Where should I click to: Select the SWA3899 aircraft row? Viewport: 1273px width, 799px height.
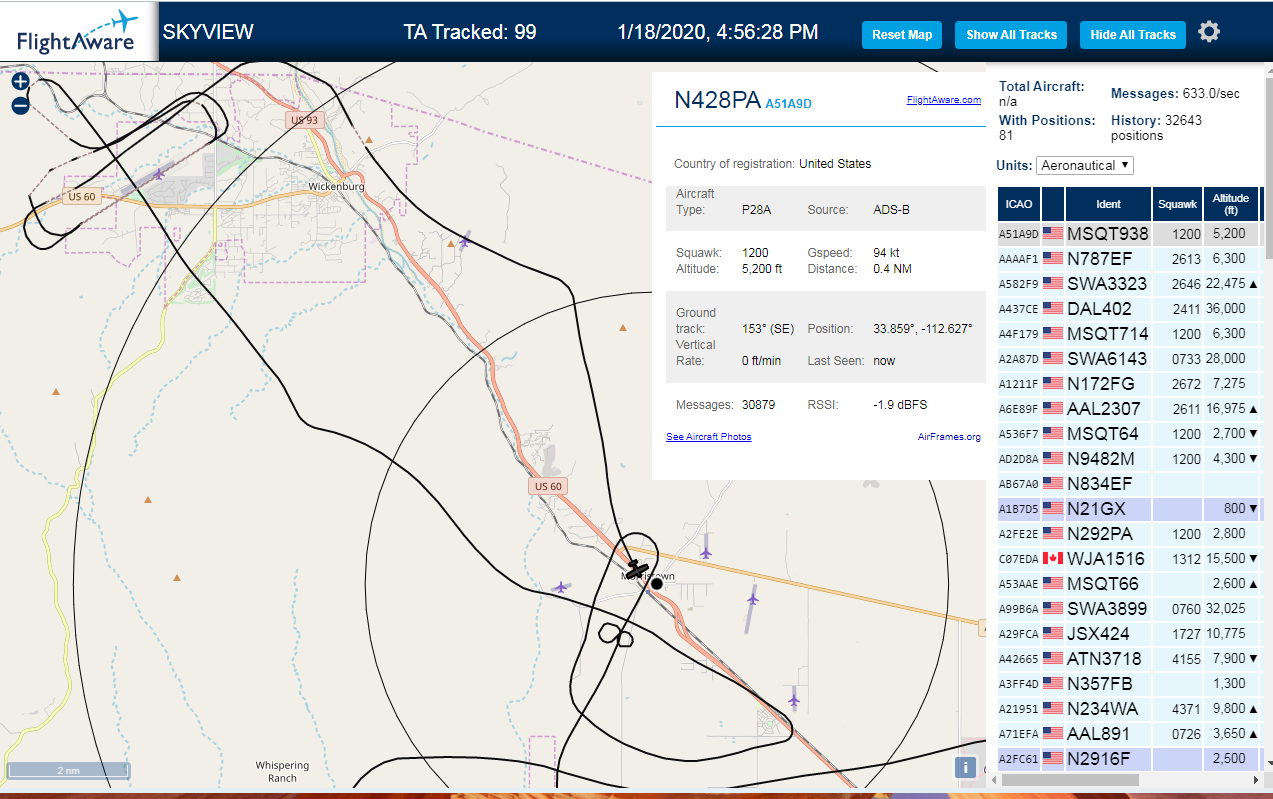pyautogui.click(x=1129, y=608)
